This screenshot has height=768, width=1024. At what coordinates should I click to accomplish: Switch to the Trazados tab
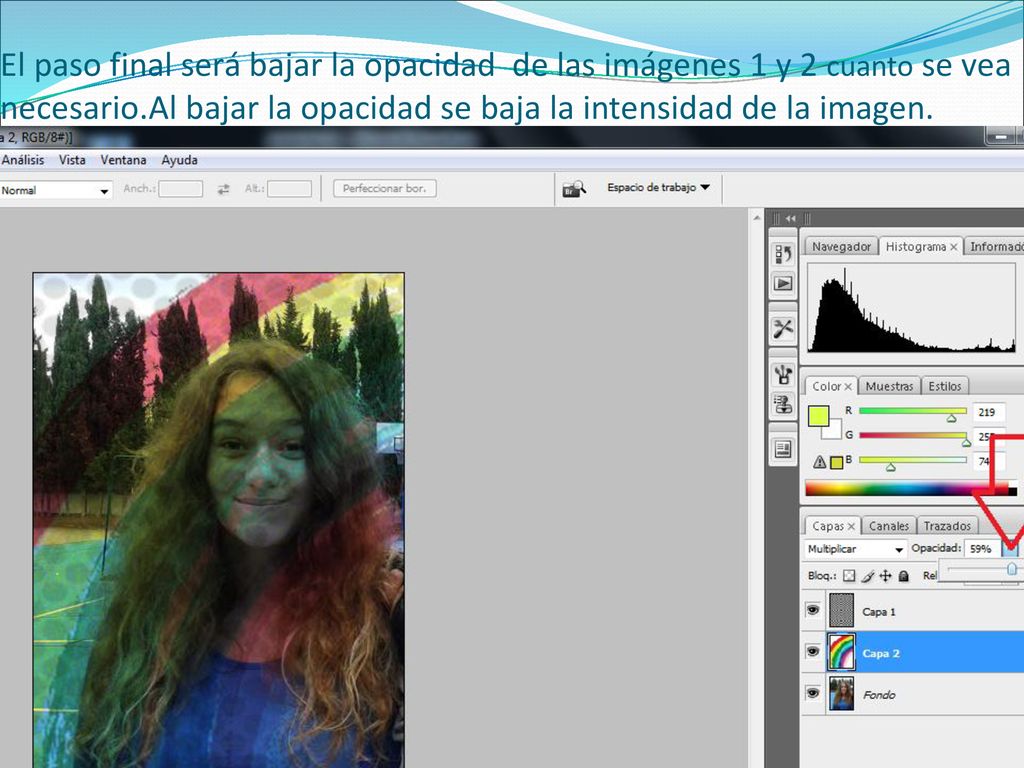point(947,526)
